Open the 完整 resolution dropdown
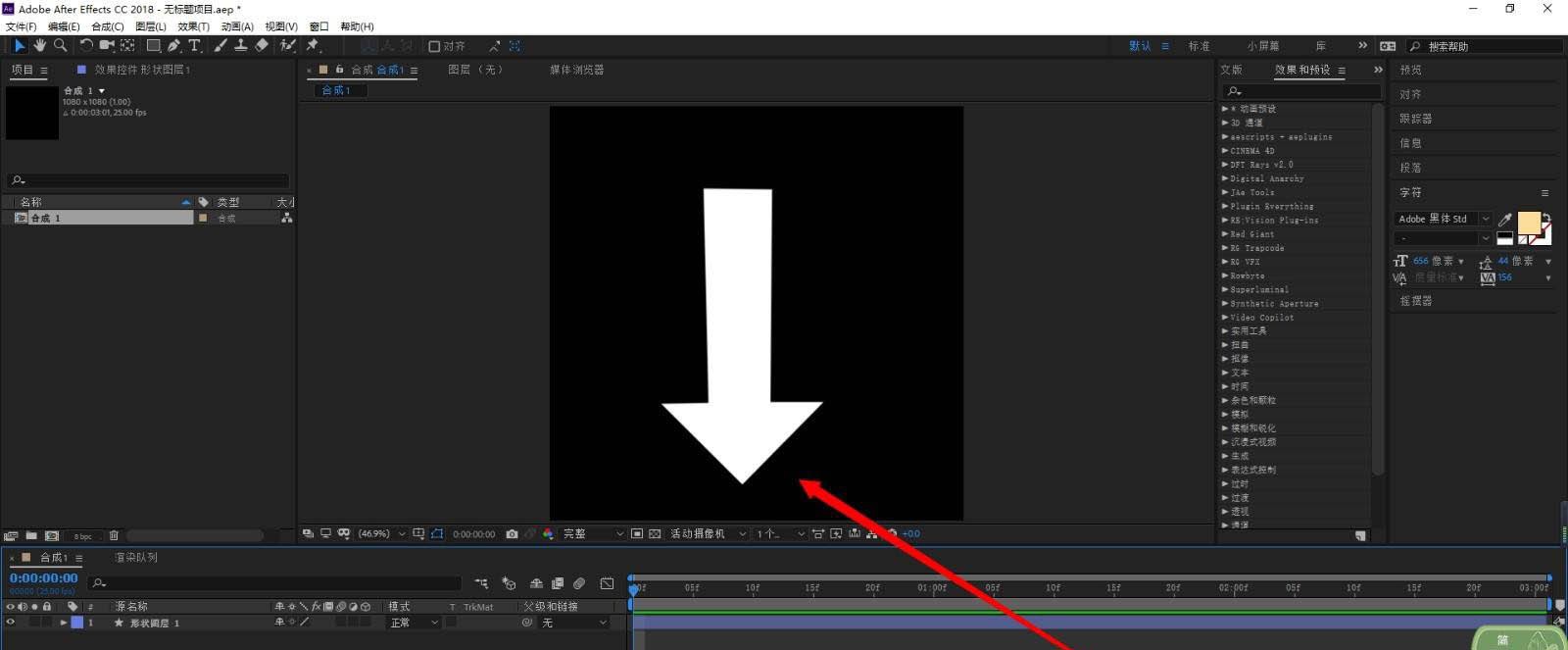 (x=592, y=534)
